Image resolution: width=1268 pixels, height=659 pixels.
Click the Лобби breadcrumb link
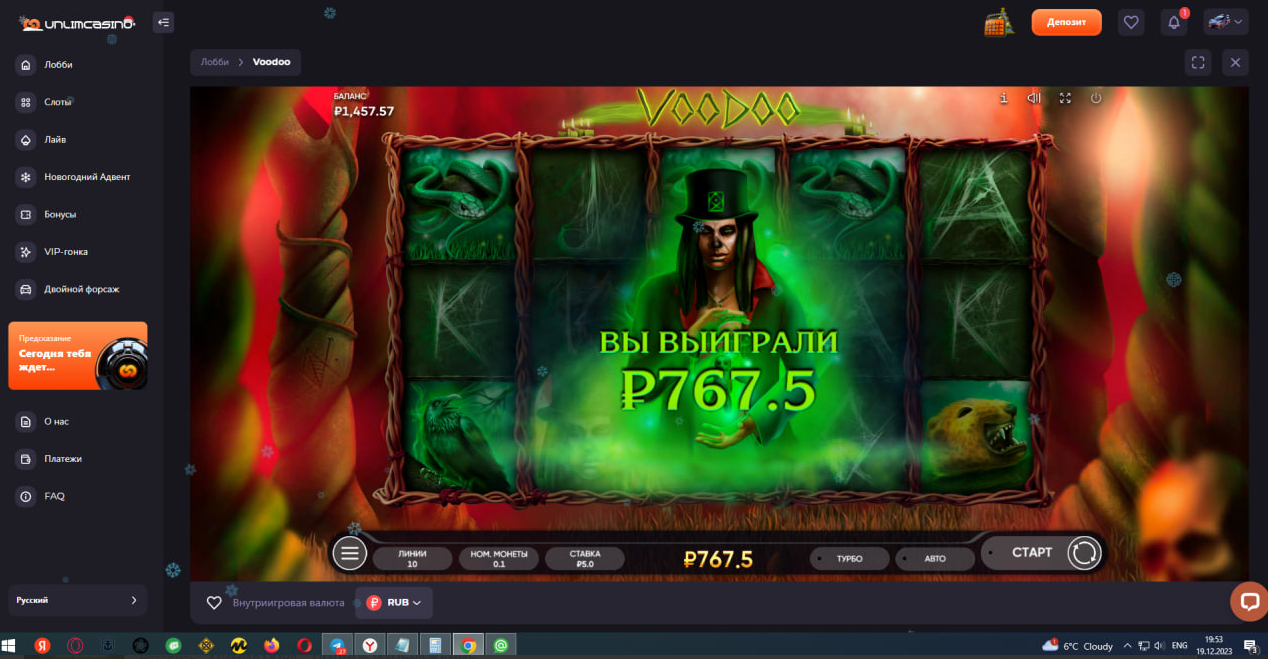pyautogui.click(x=214, y=62)
